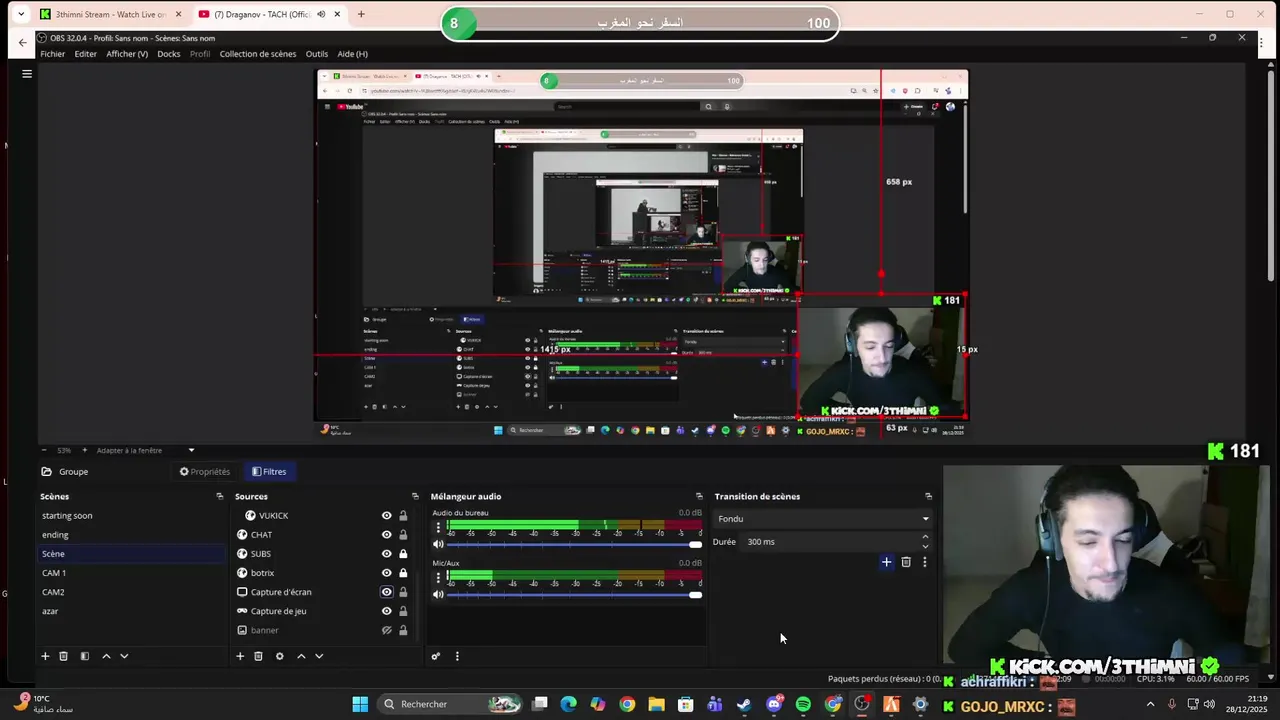Remove the transition with trash icon
This screenshot has width=1280, height=720.
coord(906,562)
